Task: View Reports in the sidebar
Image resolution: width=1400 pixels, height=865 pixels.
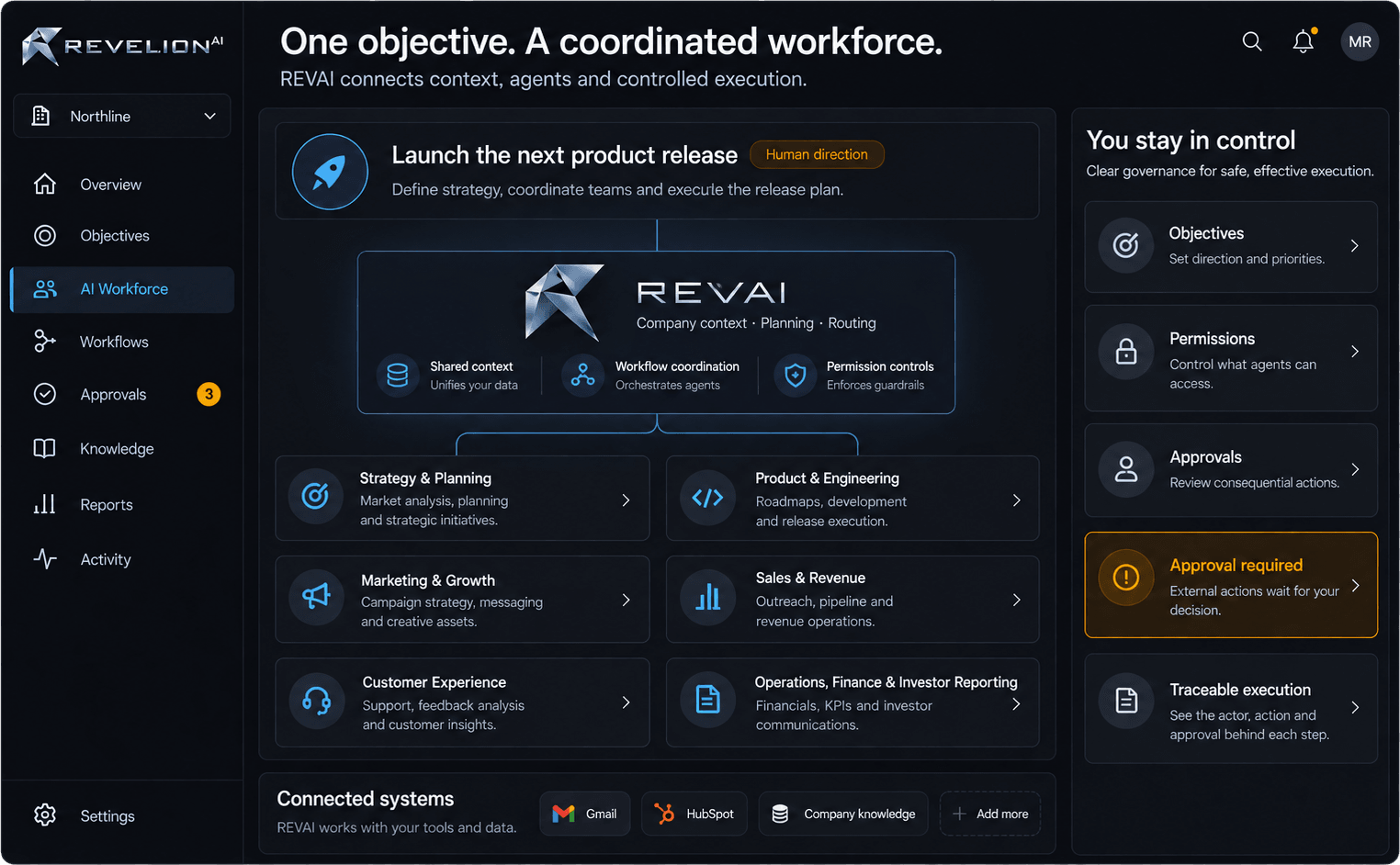Action: [x=122, y=505]
